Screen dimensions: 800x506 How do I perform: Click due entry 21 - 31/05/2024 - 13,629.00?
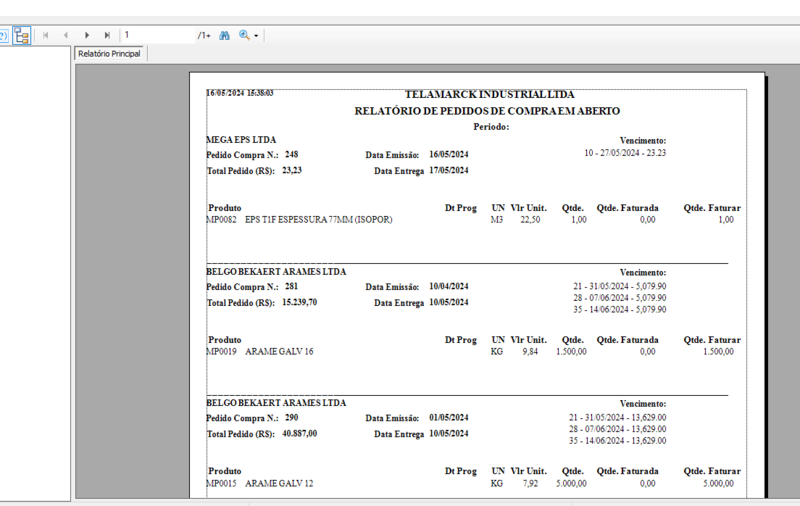click(x=617, y=418)
